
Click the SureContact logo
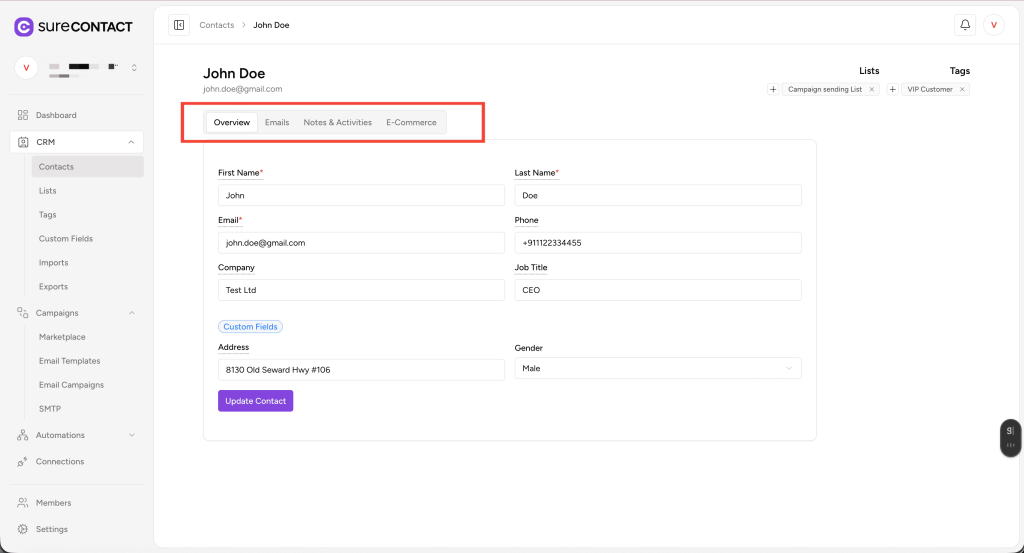click(66, 27)
